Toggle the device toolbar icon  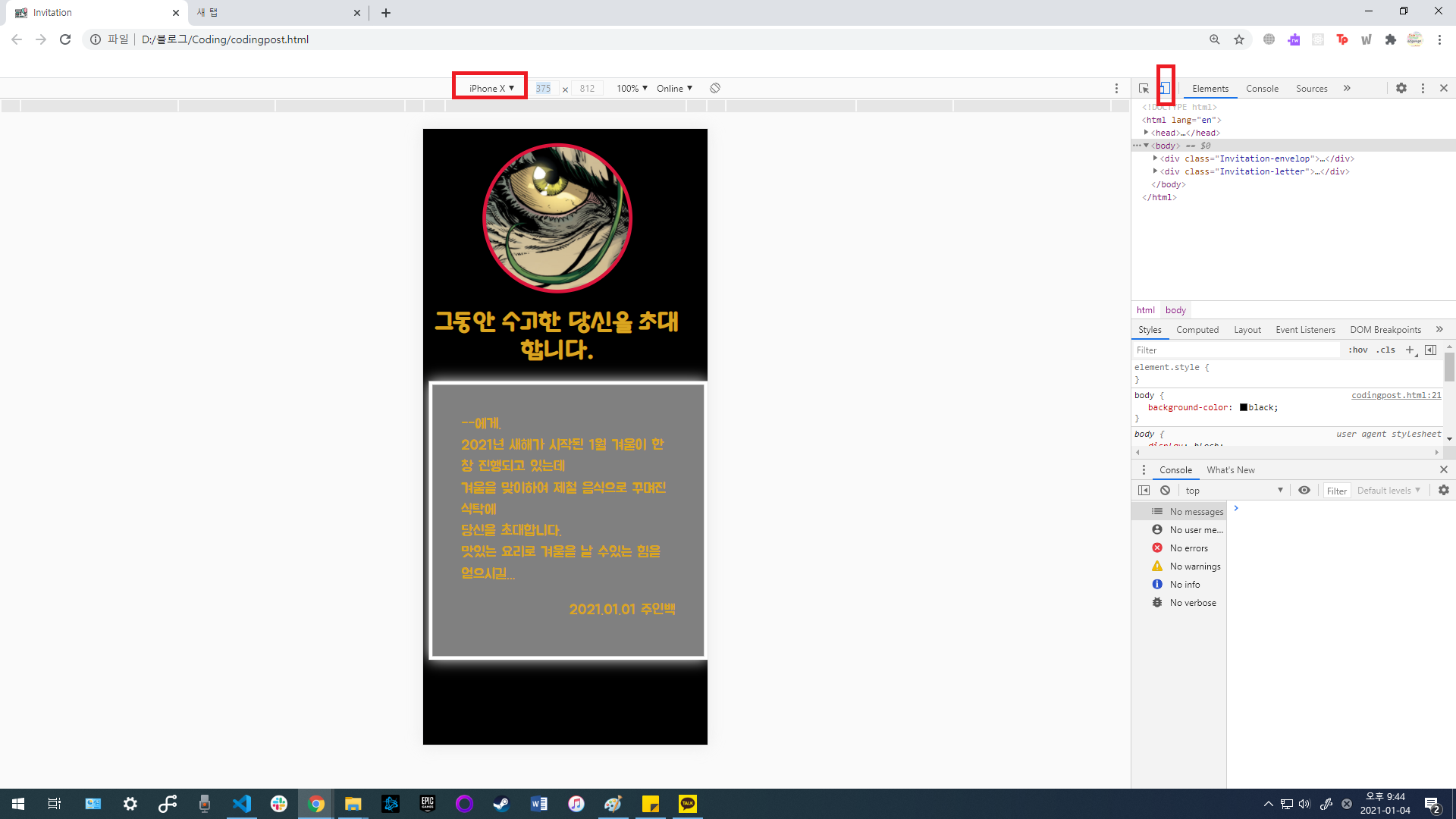(x=1165, y=89)
